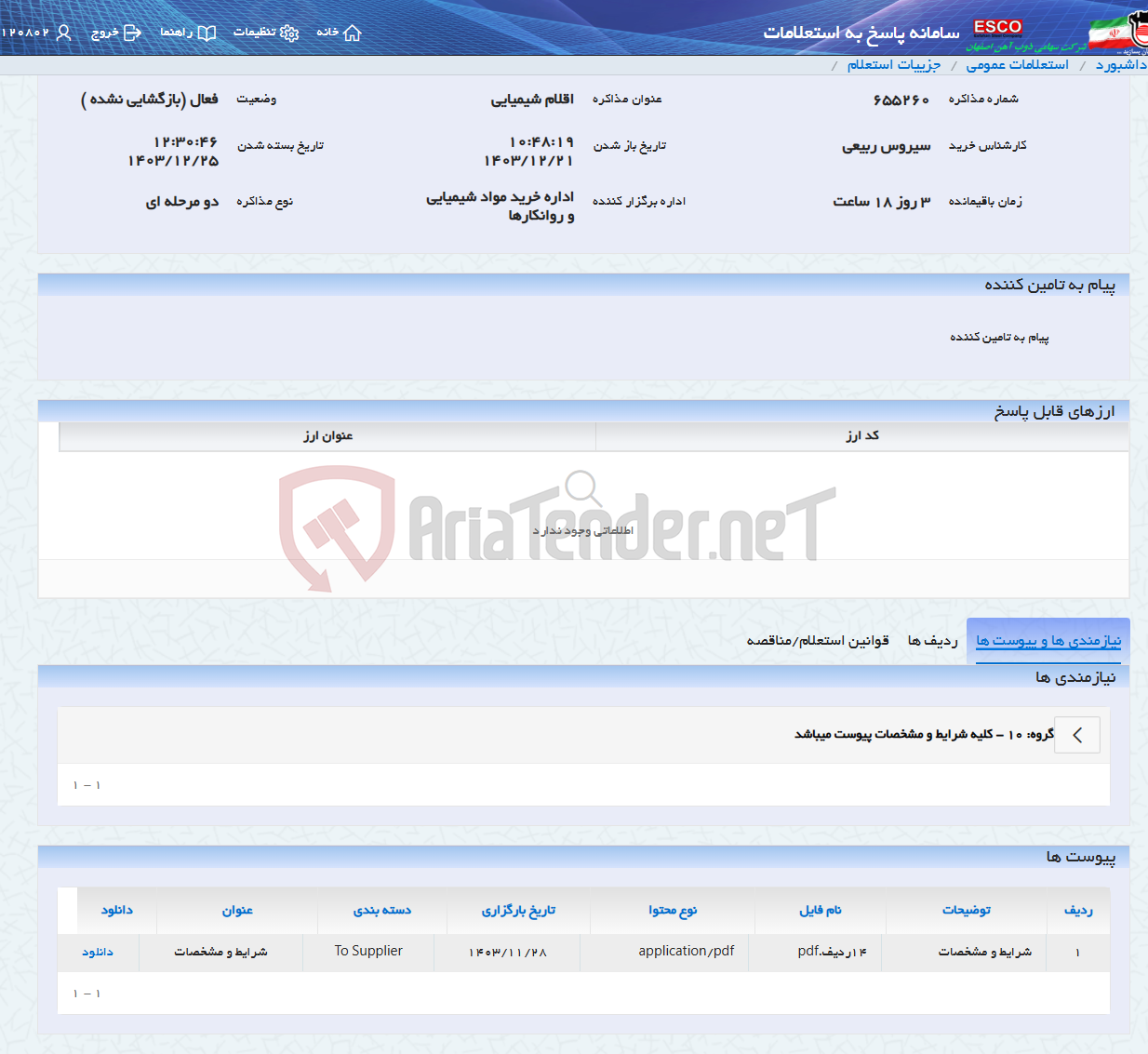Click the site title سامانه پاسخ به استعلامات
This screenshot has height=1054, width=1148.
[861, 33]
